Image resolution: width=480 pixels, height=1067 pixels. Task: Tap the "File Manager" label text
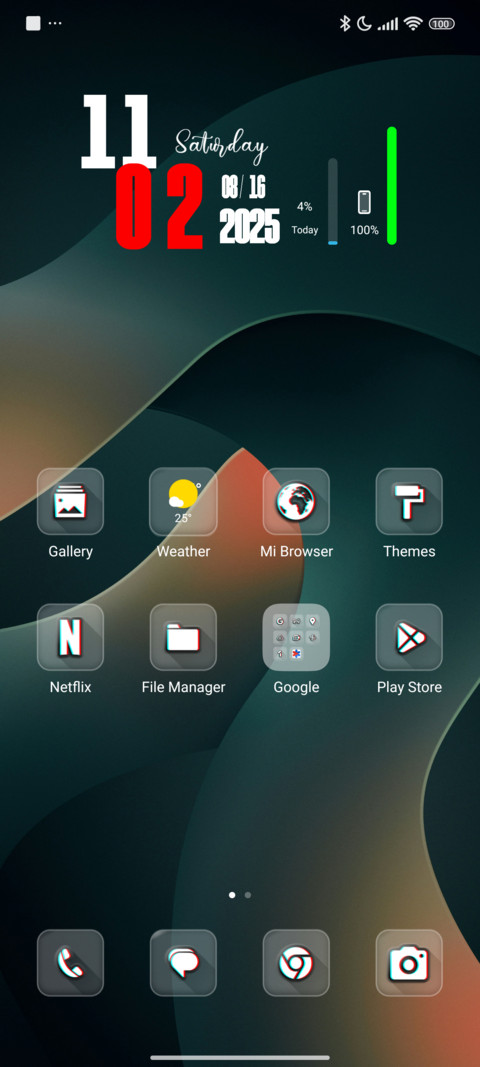(x=183, y=687)
